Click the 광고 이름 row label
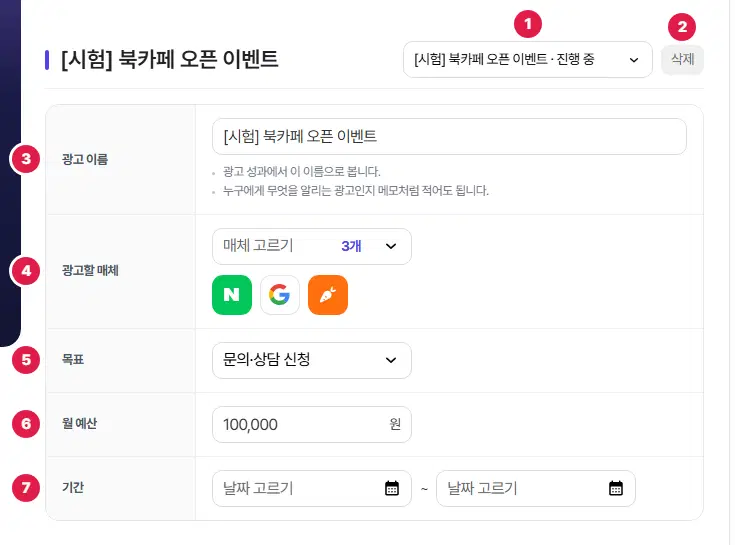The image size is (735, 545). click(85, 159)
